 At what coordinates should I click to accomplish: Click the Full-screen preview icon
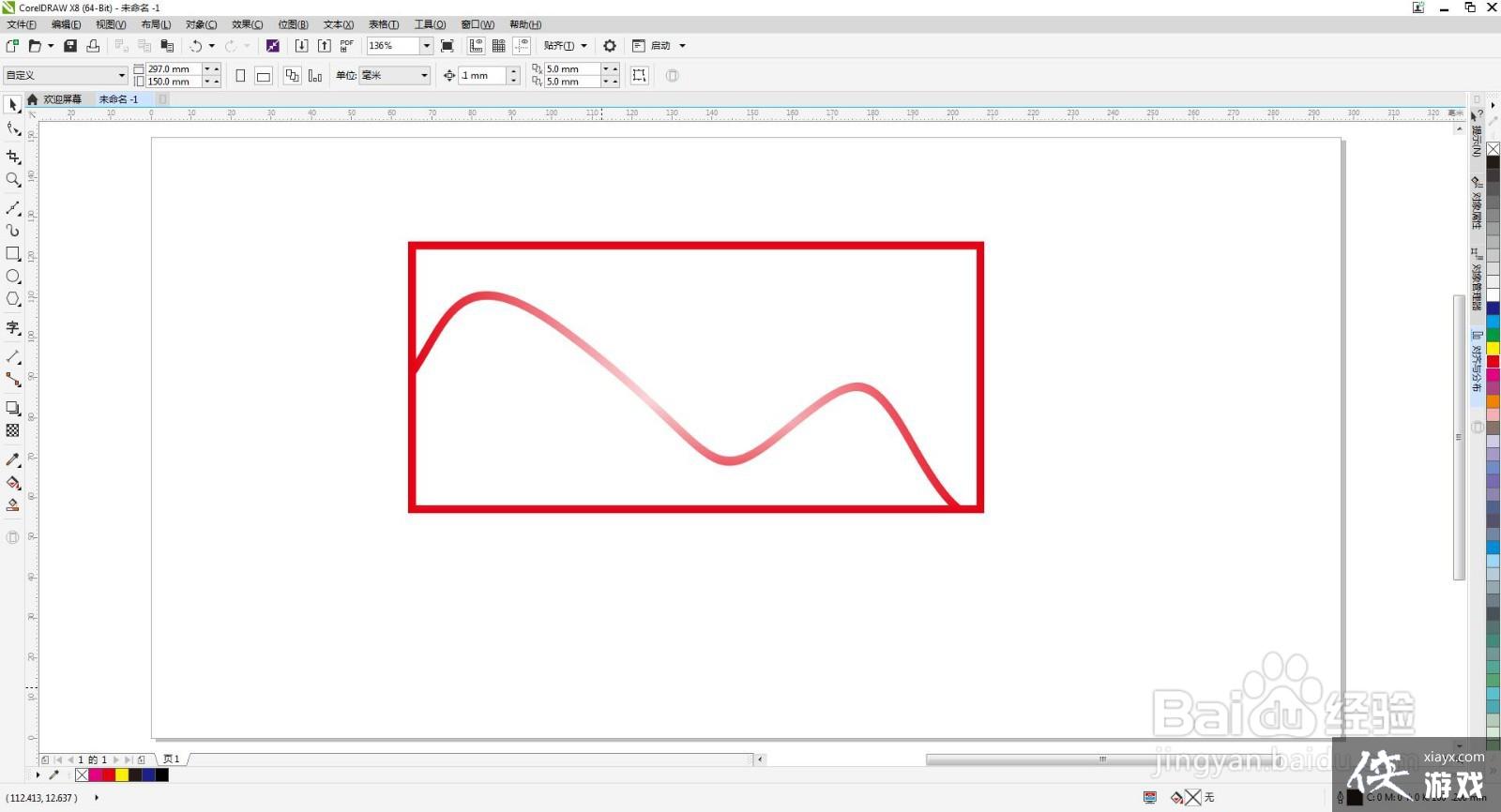coord(447,45)
